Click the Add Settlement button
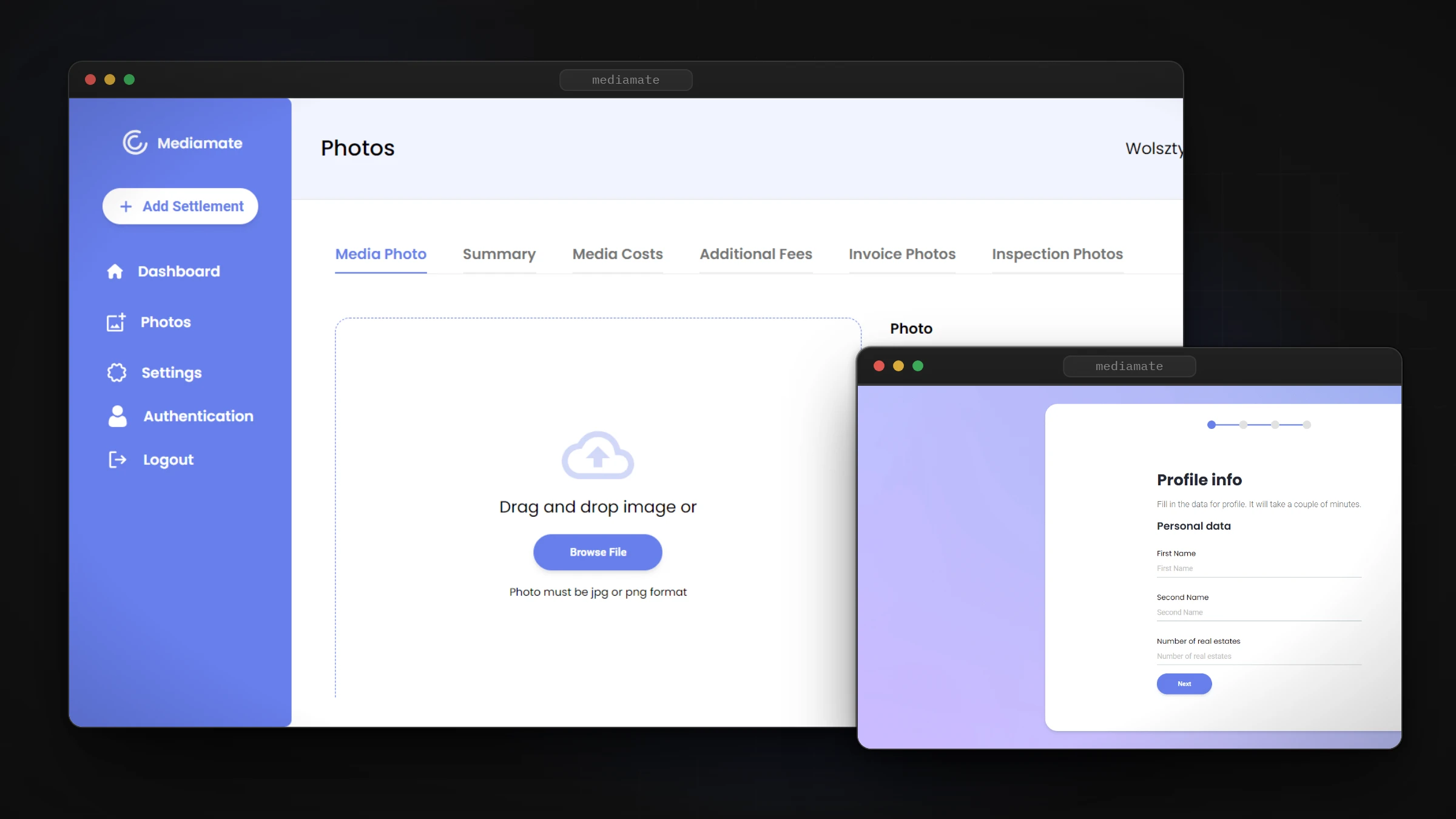Viewport: 1456px width, 819px height. pos(180,206)
